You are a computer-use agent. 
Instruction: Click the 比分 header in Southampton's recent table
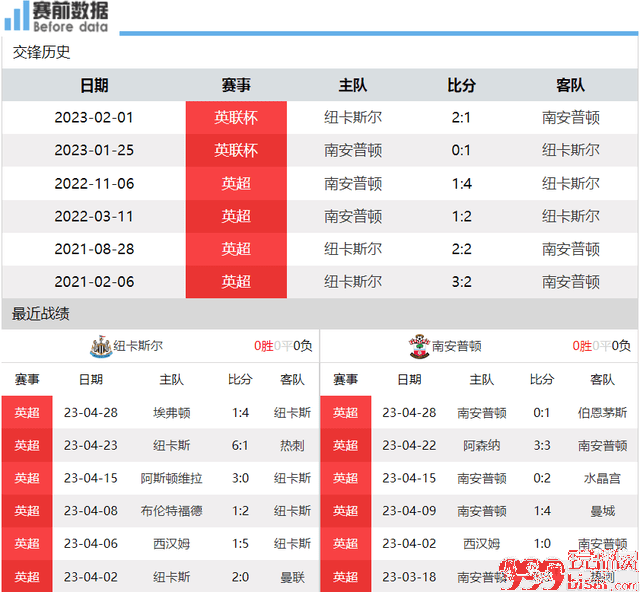point(542,380)
